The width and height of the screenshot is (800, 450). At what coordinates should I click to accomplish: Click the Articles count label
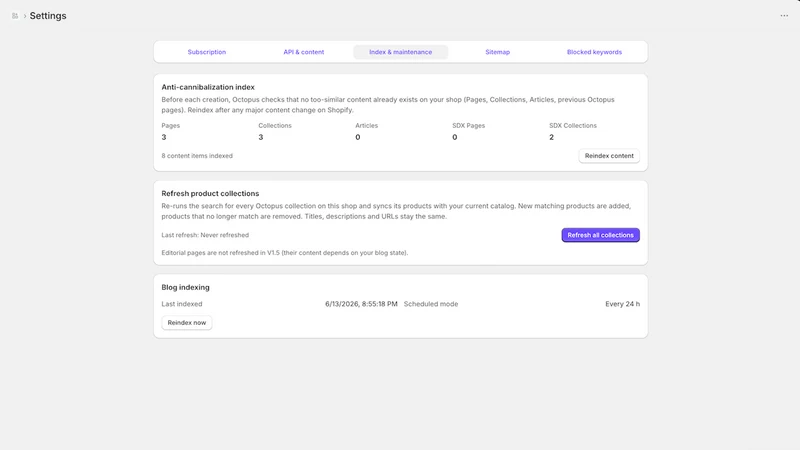[x=366, y=126]
